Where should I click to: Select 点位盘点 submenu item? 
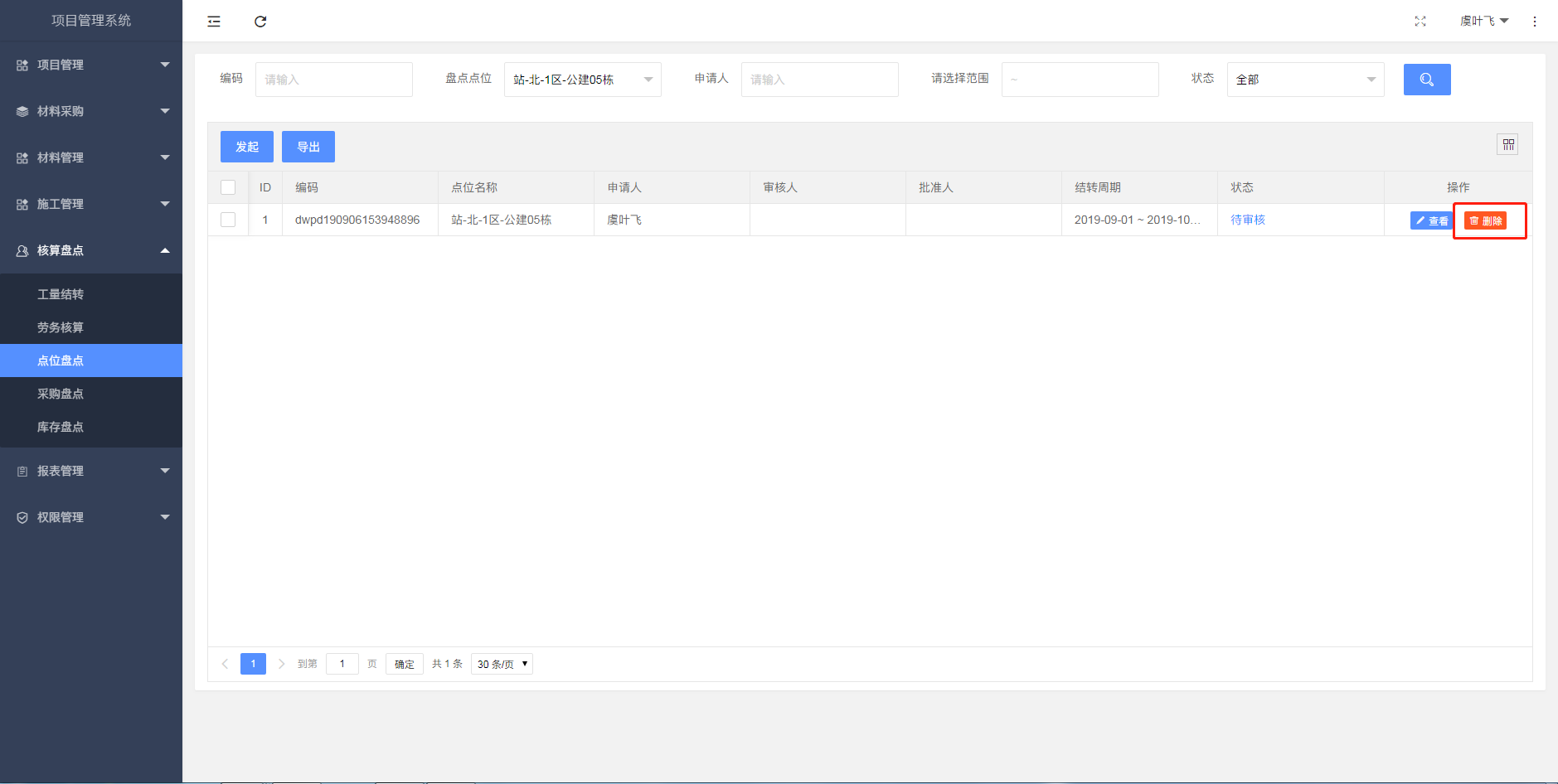[x=91, y=361]
